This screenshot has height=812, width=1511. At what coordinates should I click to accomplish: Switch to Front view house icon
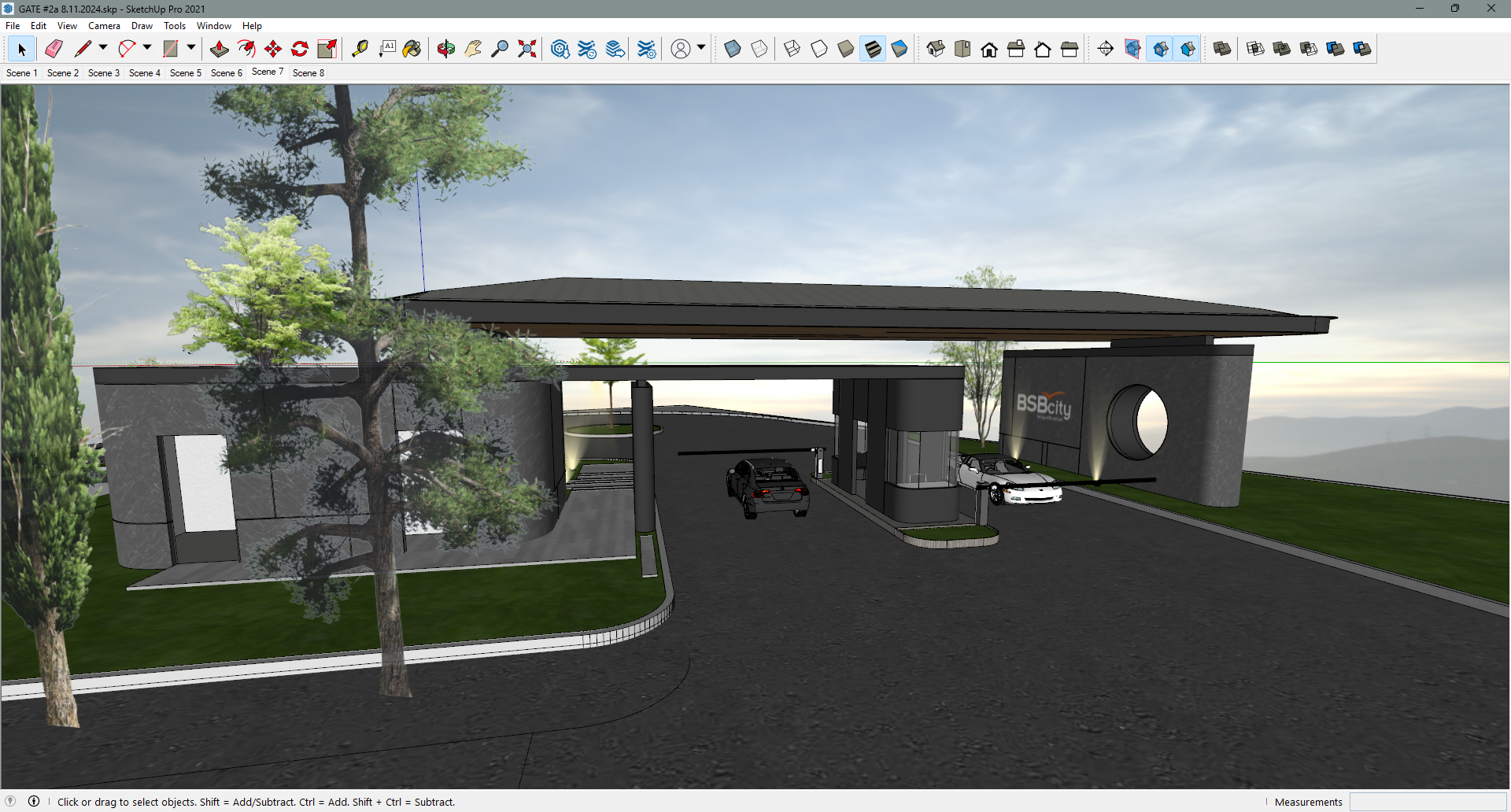(989, 49)
